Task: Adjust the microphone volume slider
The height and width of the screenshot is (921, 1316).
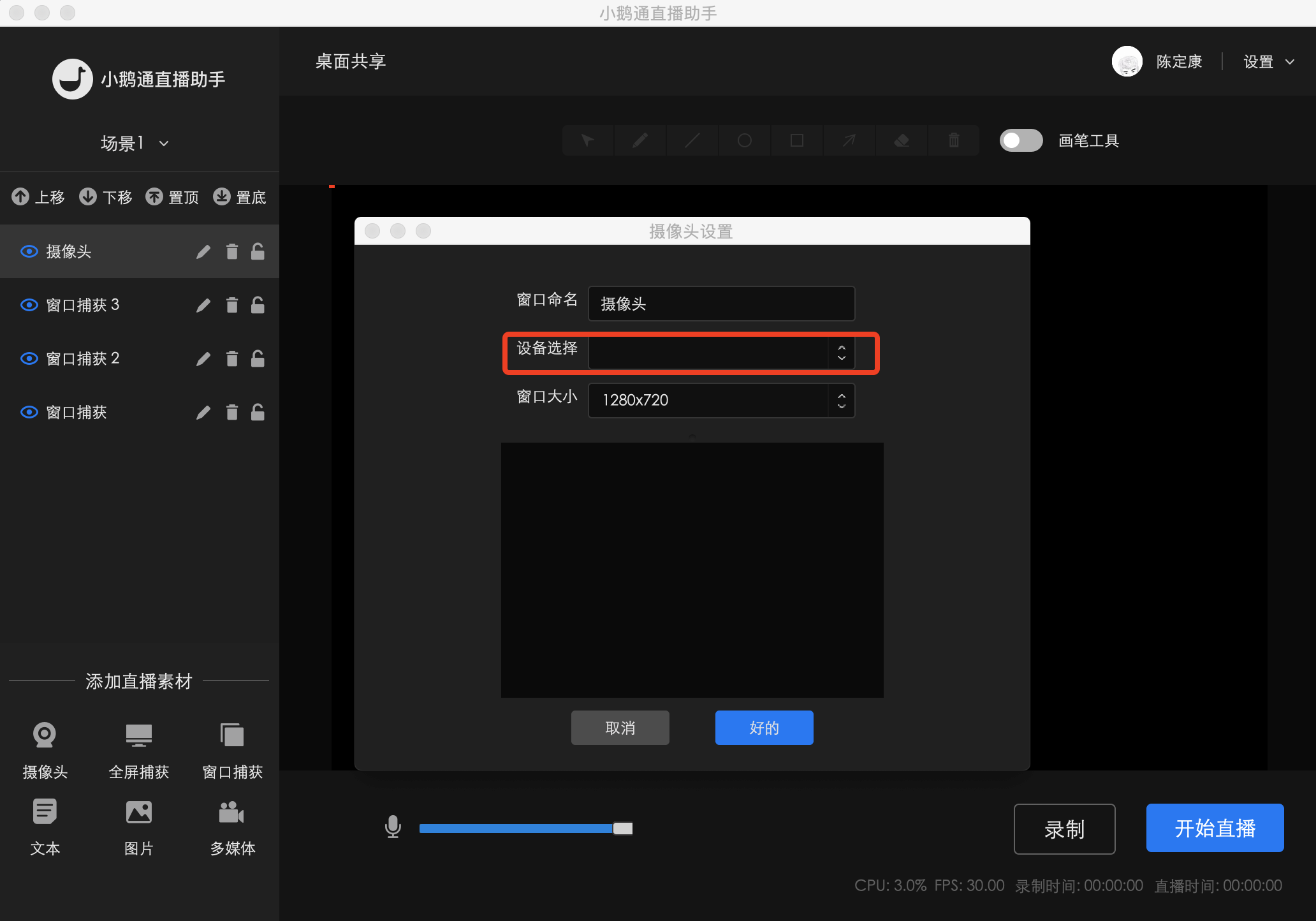Action: (620, 828)
